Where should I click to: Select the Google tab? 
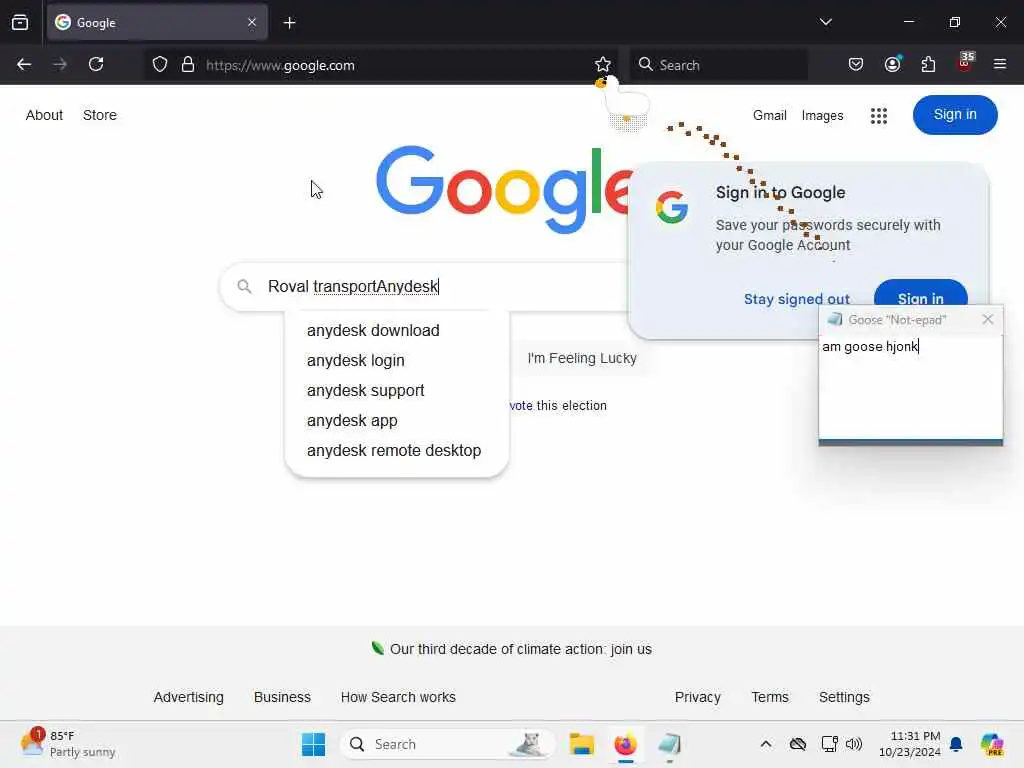click(x=157, y=22)
